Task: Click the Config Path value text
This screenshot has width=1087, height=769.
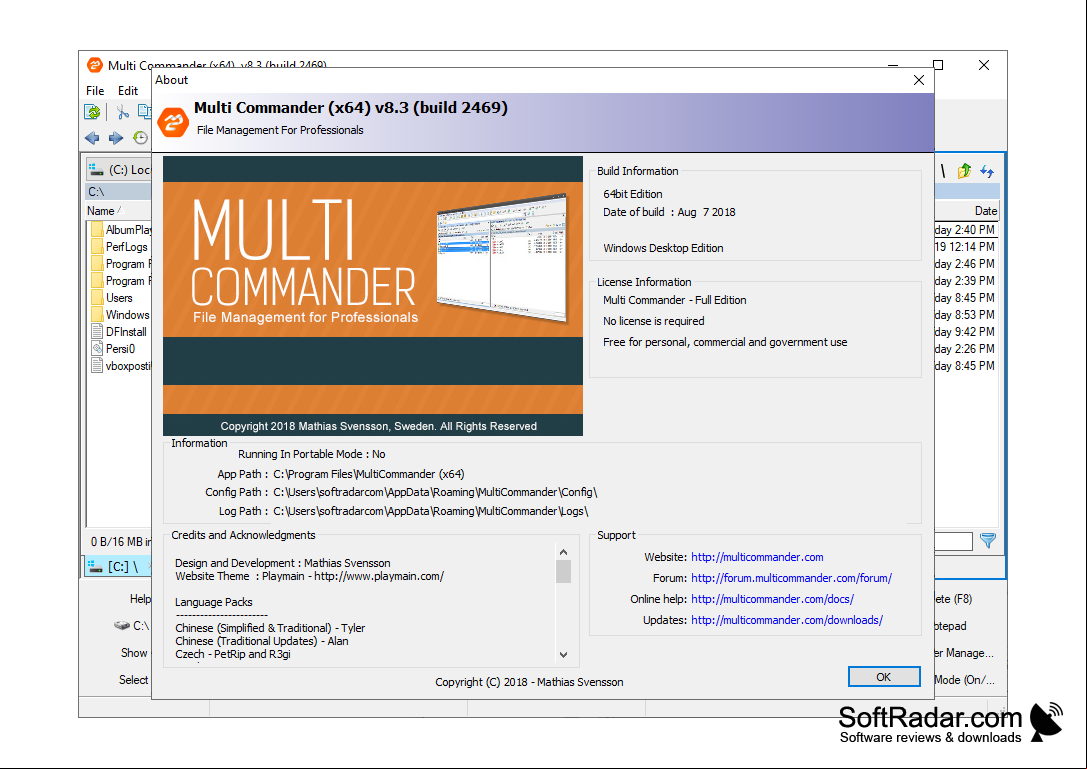Action: tap(435, 492)
